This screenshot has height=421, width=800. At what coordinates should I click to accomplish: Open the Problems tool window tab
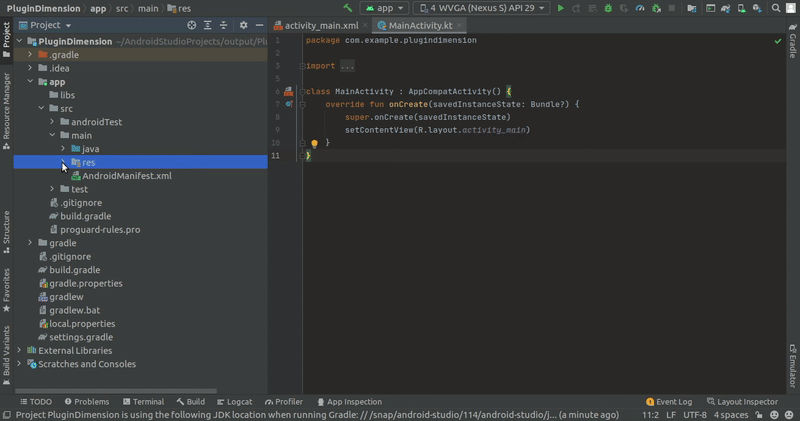(87, 402)
